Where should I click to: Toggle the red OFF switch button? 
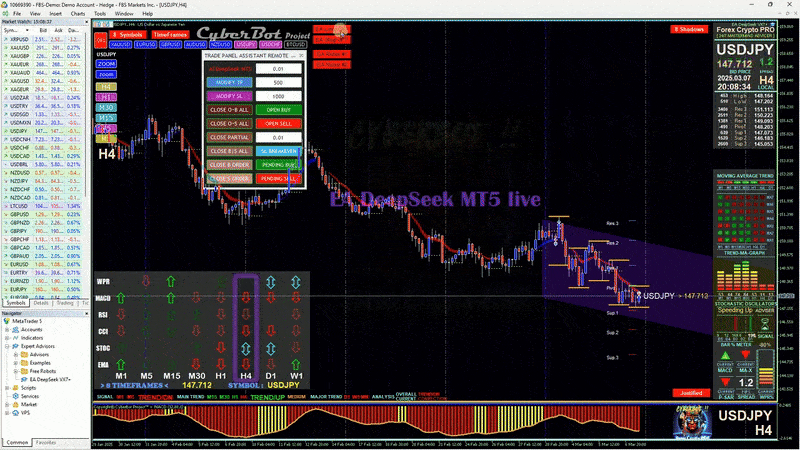coord(101,39)
